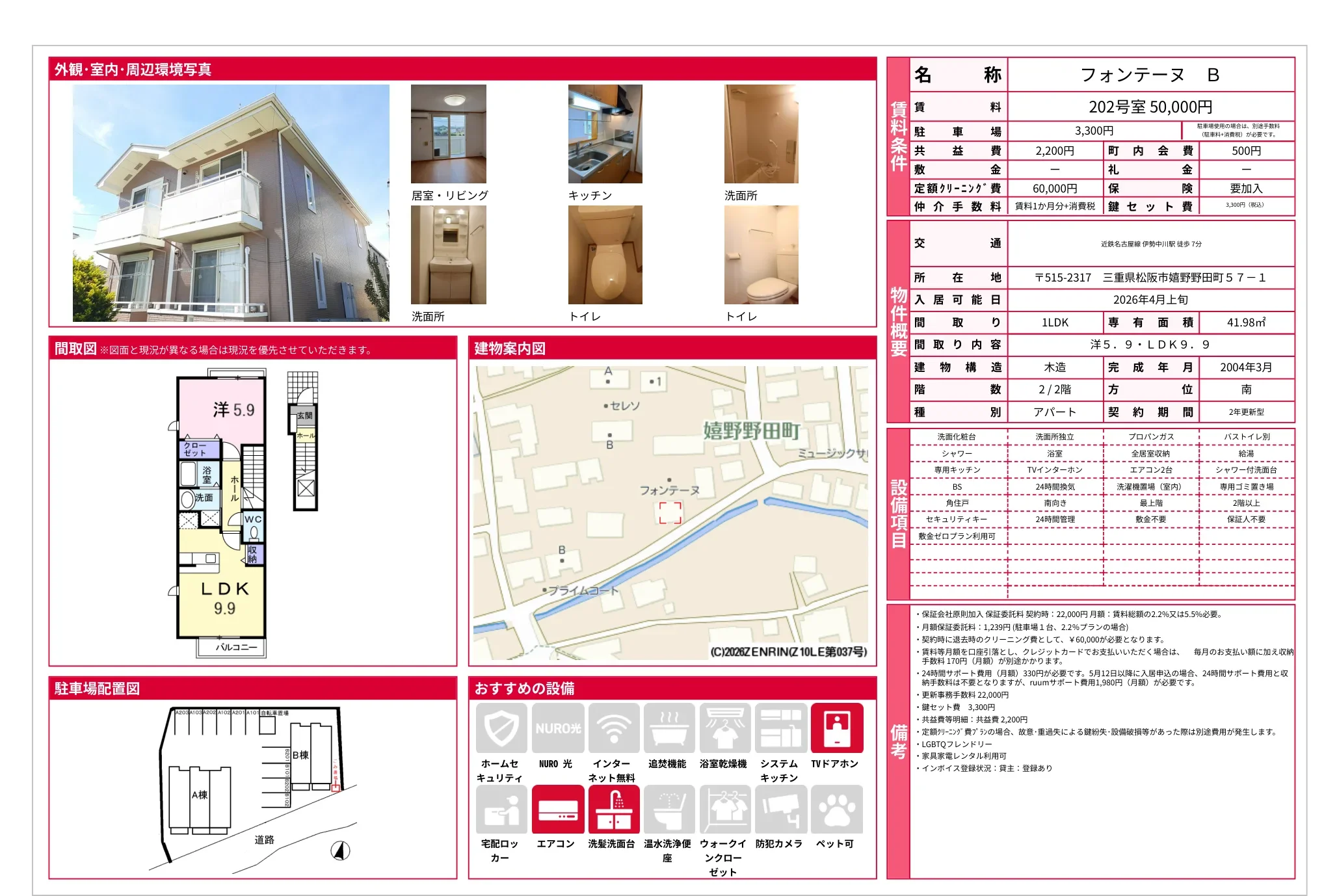Click the walk-in closet icon
The width and height of the screenshot is (1337, 896).
pos(724,810)
